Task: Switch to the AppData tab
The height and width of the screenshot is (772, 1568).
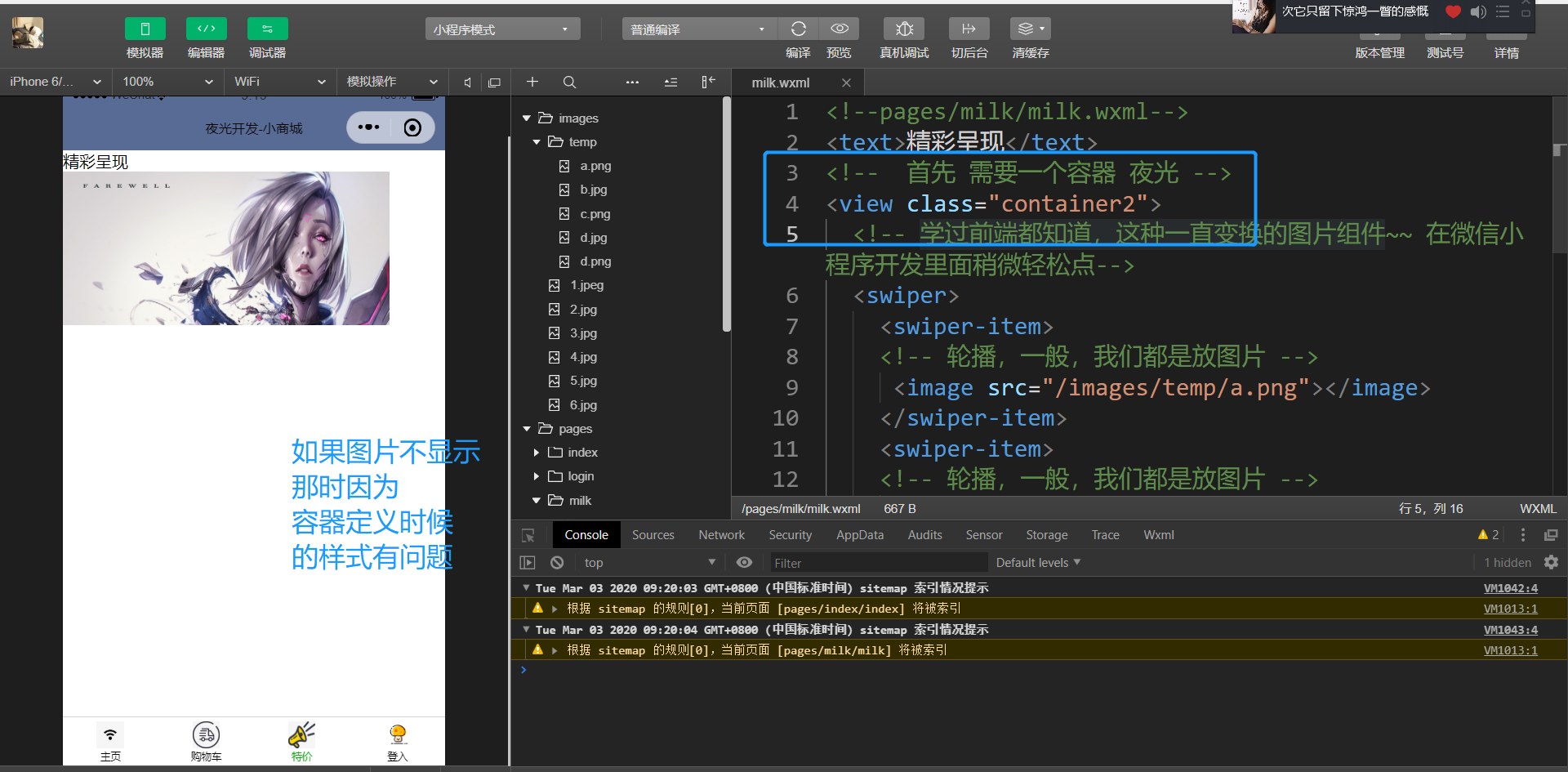Action: pos(860,535)
